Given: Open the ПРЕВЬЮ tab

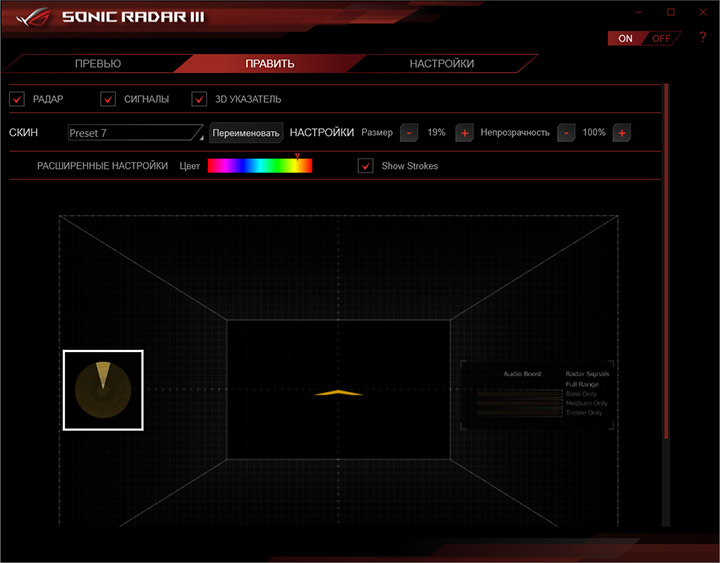Looking at the screenshot, I should click(x=98, y=63).
